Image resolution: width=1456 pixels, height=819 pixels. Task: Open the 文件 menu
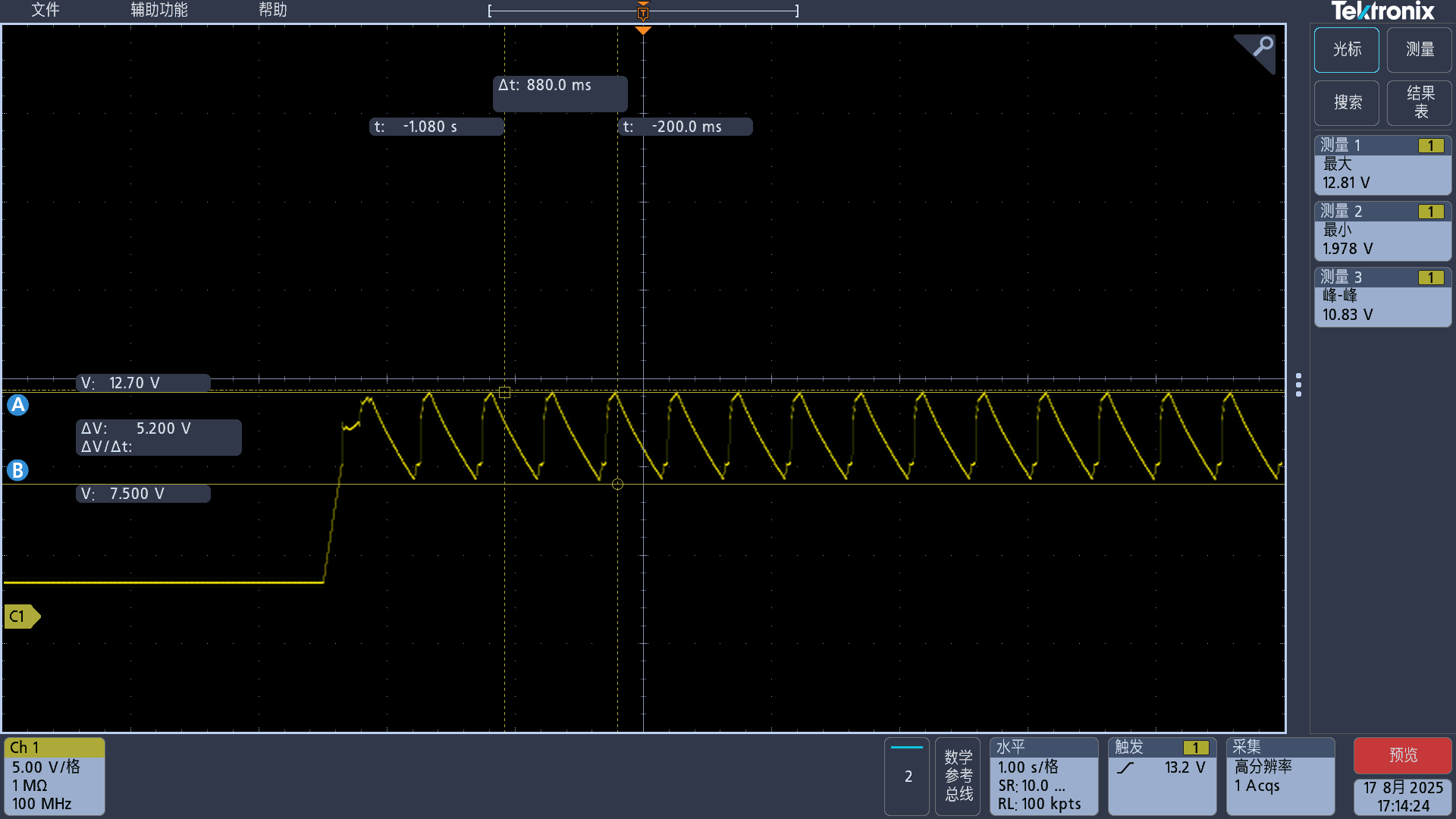45,10
